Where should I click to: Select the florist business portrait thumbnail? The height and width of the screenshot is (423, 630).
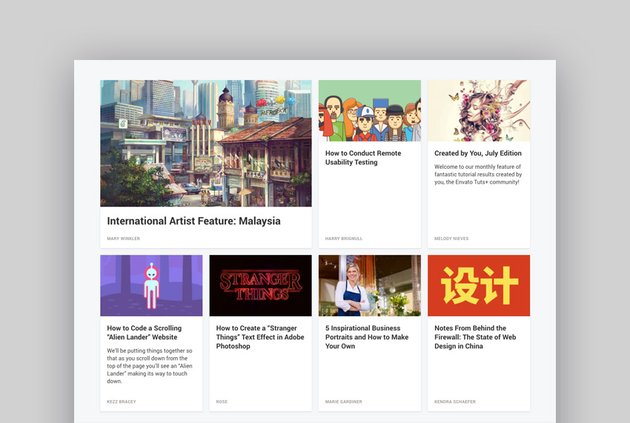point(370,286)
